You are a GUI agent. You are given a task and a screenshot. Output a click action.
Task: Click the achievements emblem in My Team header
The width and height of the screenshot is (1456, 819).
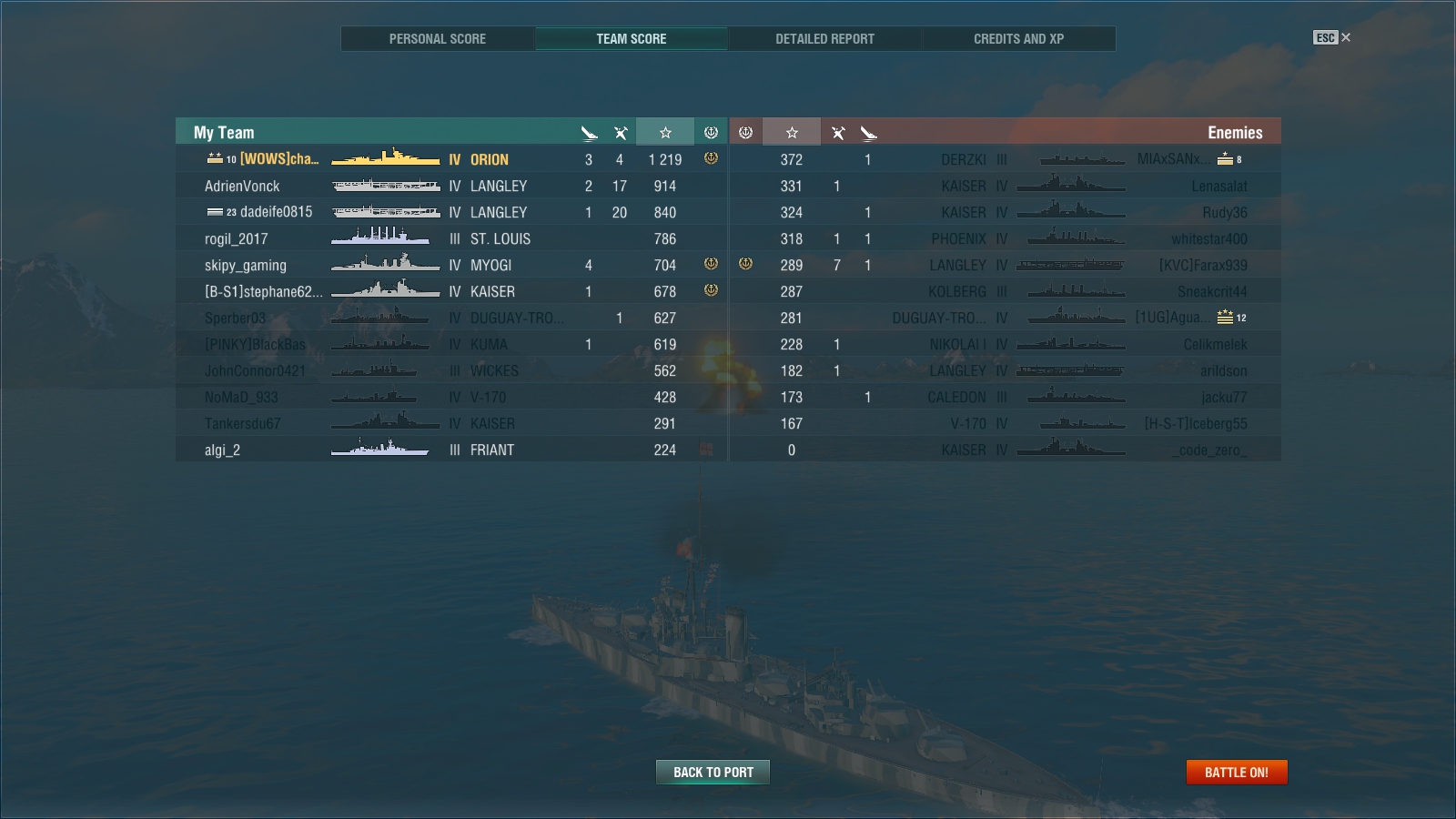711,133
